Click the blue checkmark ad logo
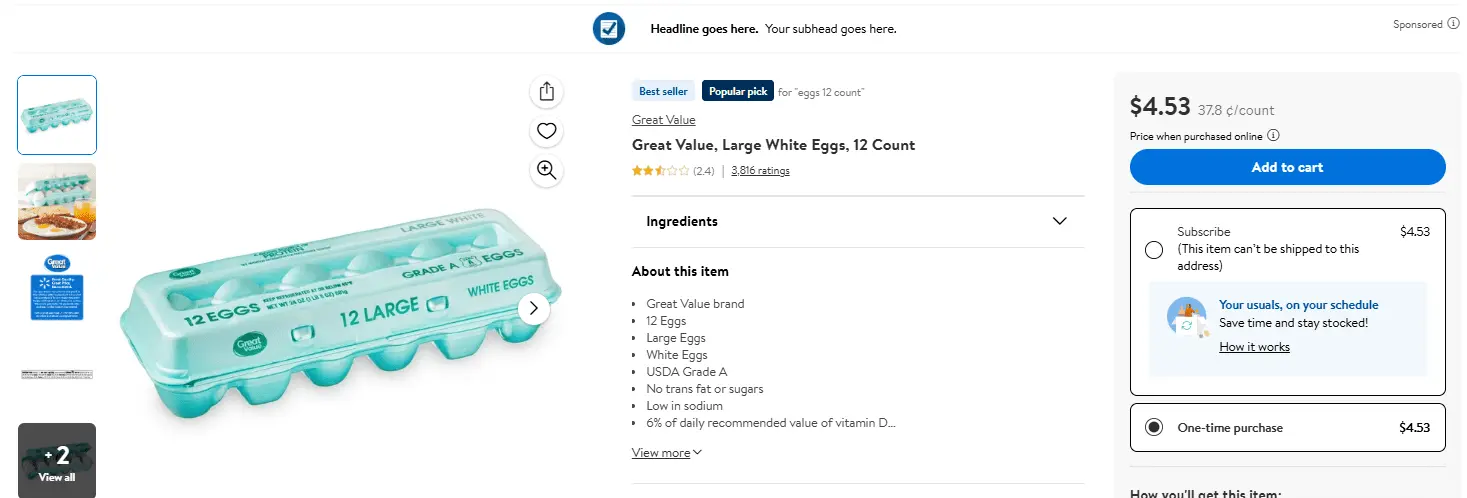This screenshot has height=498, width=1467. (x=608, y=28)
